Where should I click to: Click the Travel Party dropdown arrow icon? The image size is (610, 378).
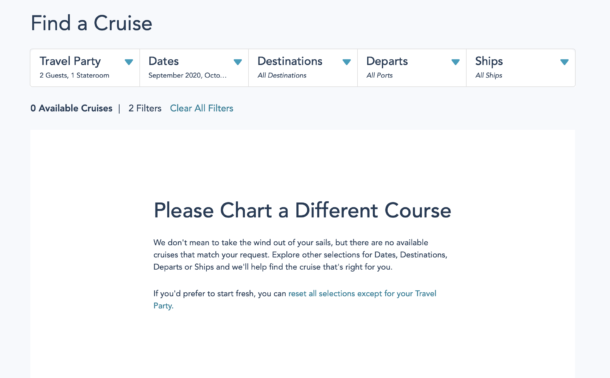coord(129,62)
